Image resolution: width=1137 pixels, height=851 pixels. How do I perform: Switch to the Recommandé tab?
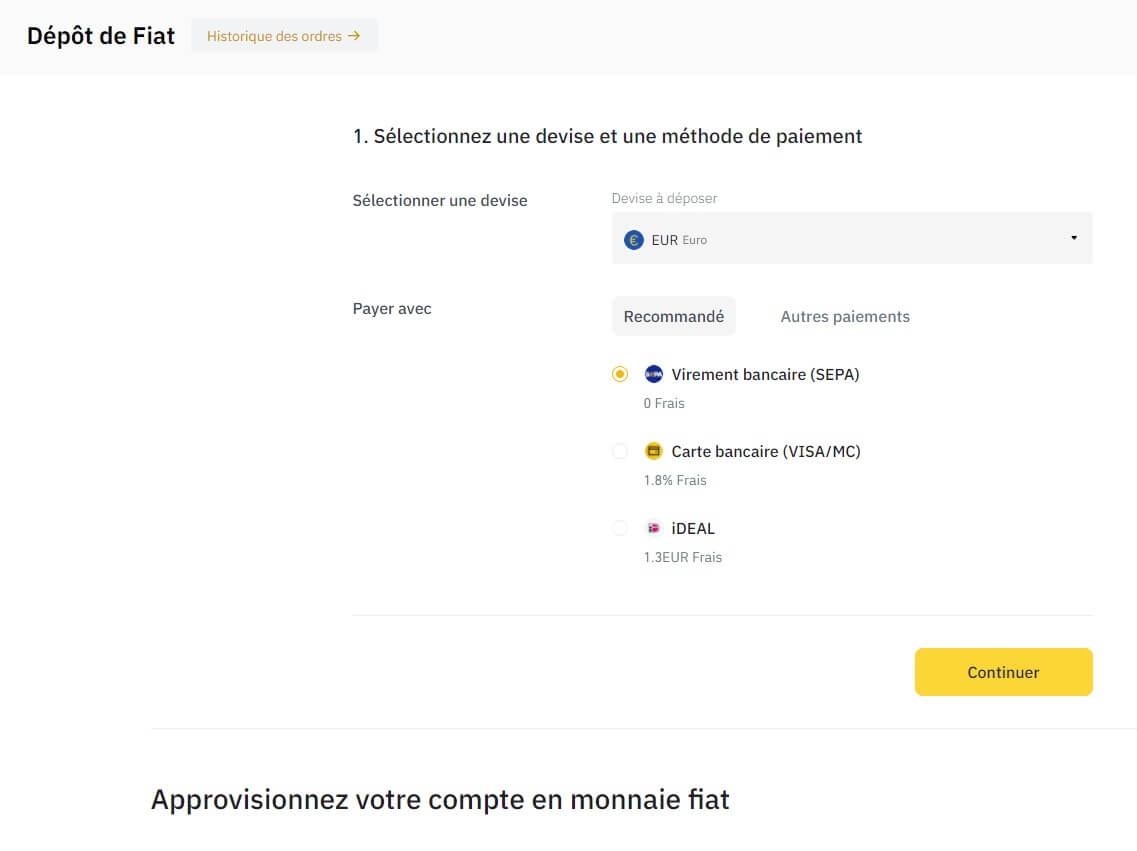pos(673,316)
